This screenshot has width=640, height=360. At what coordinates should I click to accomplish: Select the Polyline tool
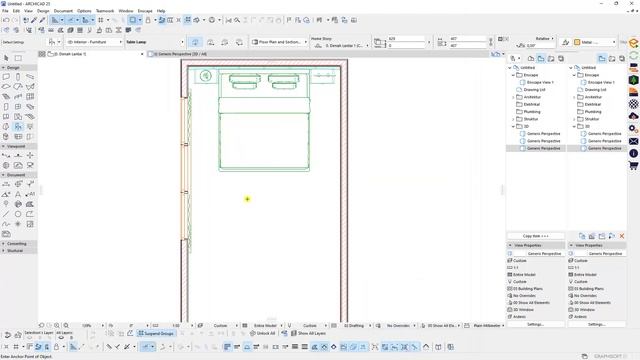[30, 214]
